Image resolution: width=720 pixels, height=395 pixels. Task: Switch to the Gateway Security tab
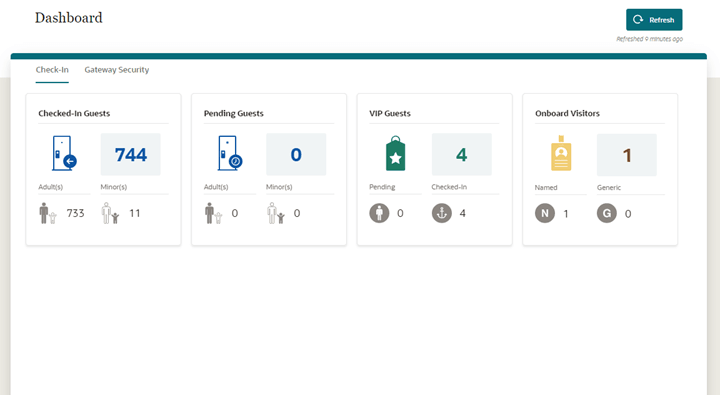click(x=117, y=70)
